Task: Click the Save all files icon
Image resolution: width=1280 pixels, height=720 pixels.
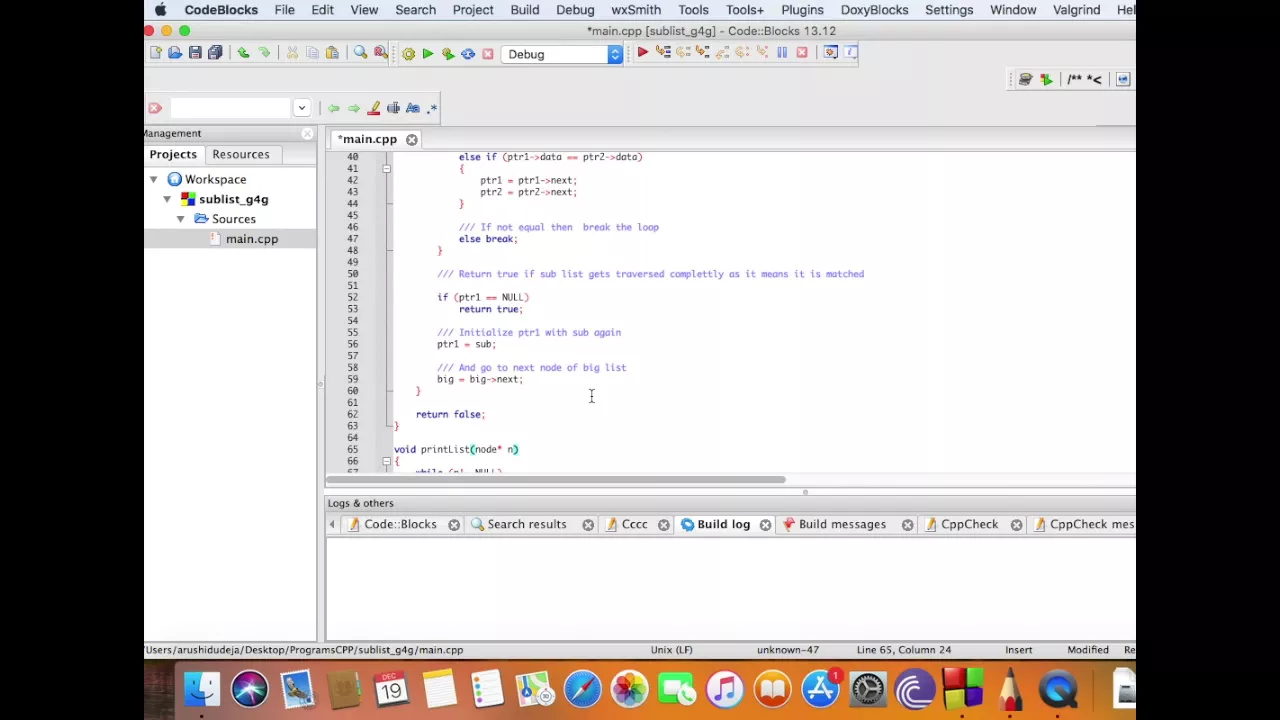Action: [215, 53]
